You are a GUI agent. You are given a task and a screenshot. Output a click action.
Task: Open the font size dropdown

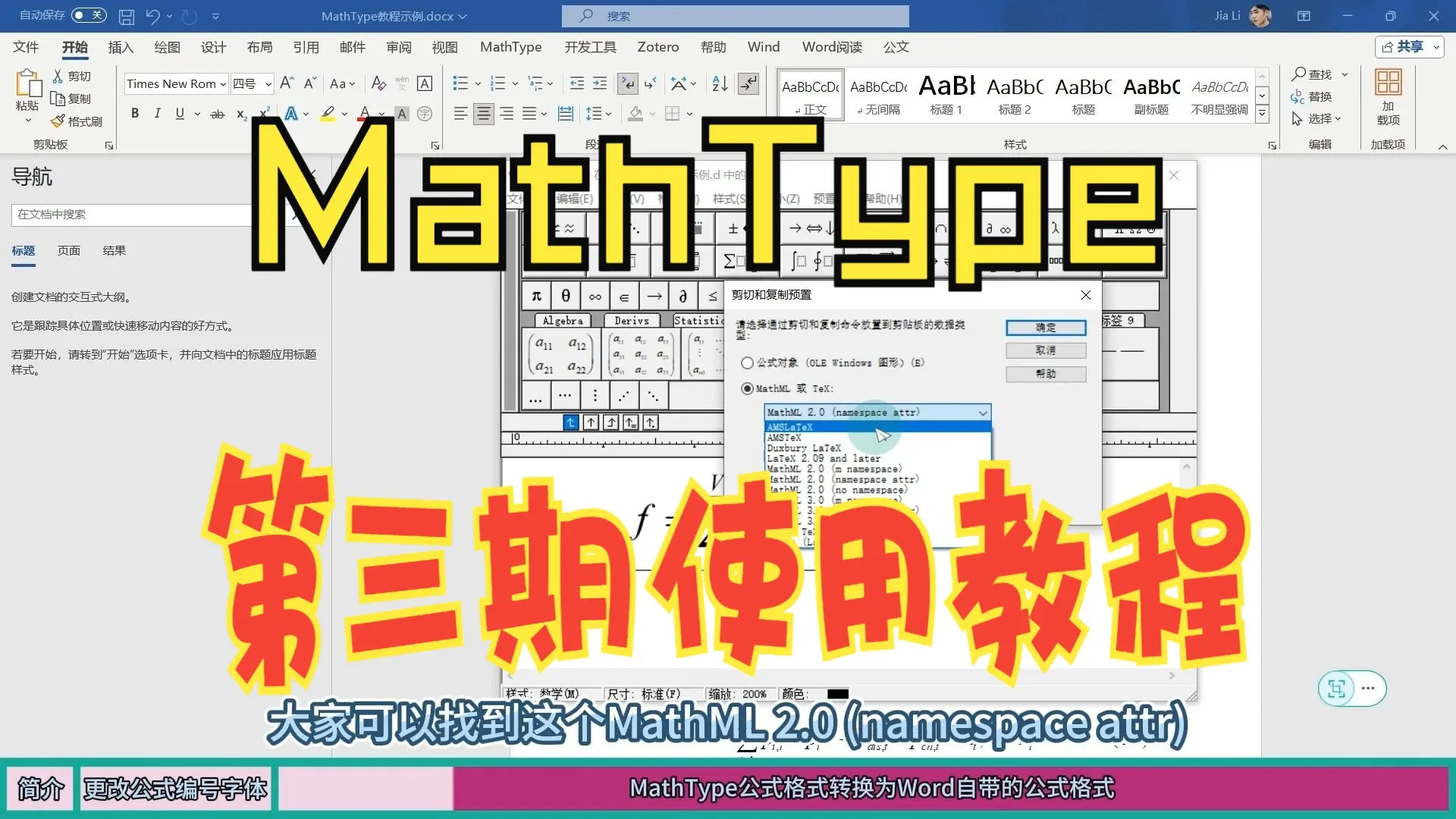pos(268,84)
